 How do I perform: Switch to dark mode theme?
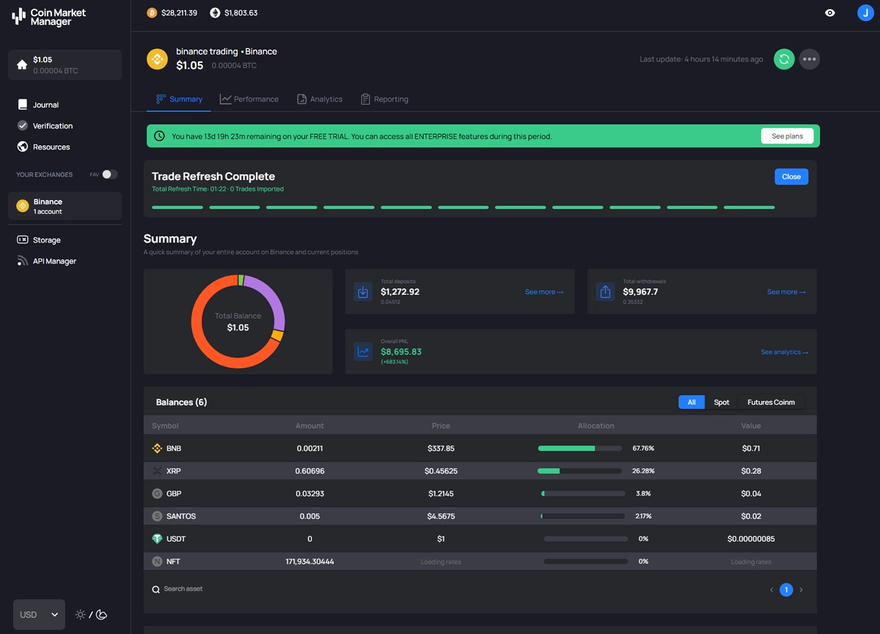click(99, 613)
